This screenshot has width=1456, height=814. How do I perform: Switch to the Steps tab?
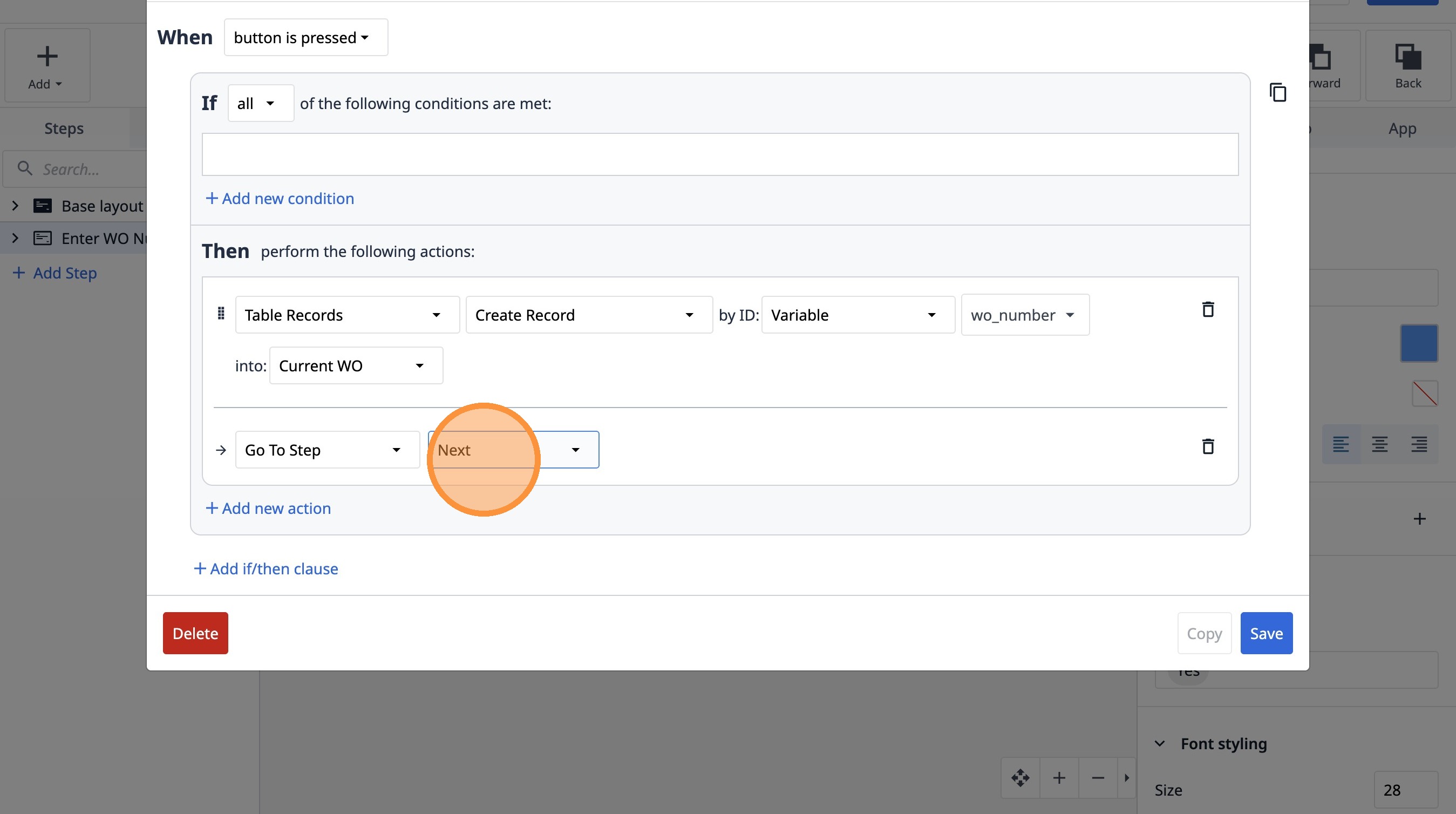(x=64, y=128)
